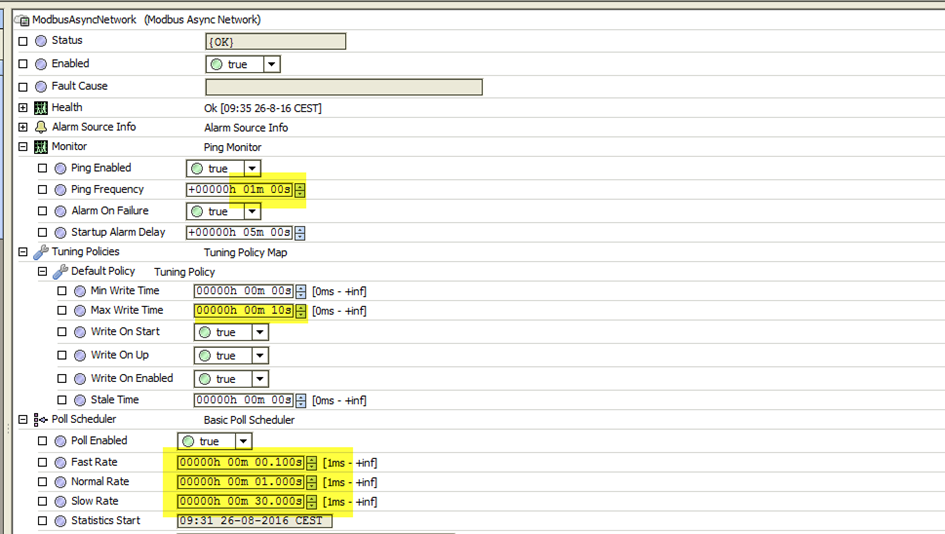Open the Ping Enabled dropdown
945x534 pixels.
coord(253,169)
